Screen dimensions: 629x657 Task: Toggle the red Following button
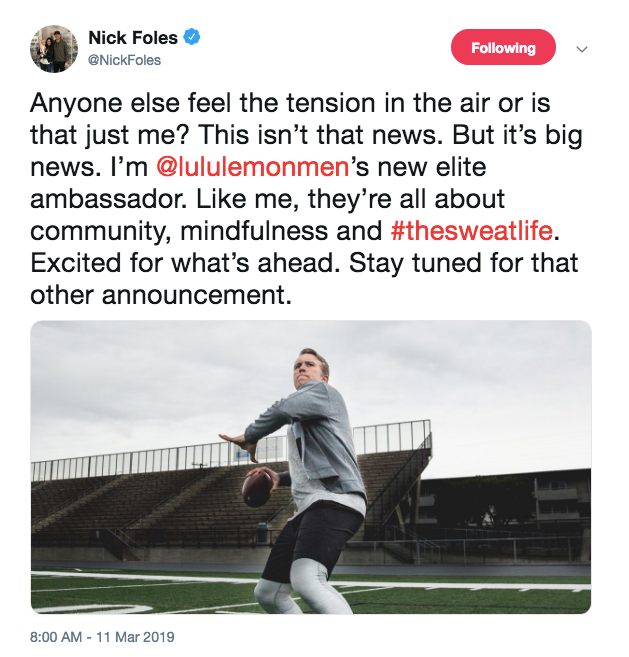503,48
